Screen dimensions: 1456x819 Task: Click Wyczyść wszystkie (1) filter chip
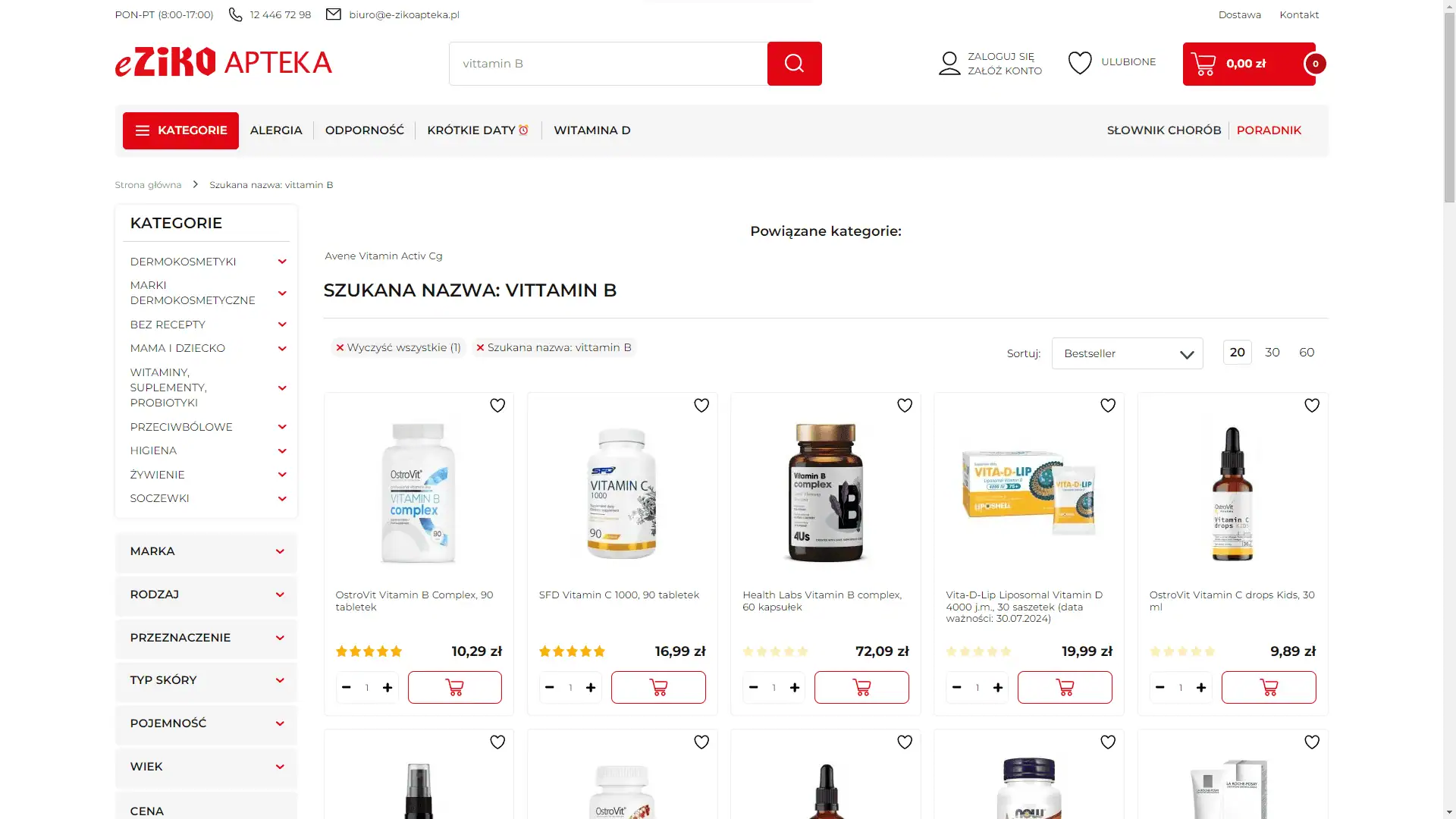[398, 347]
